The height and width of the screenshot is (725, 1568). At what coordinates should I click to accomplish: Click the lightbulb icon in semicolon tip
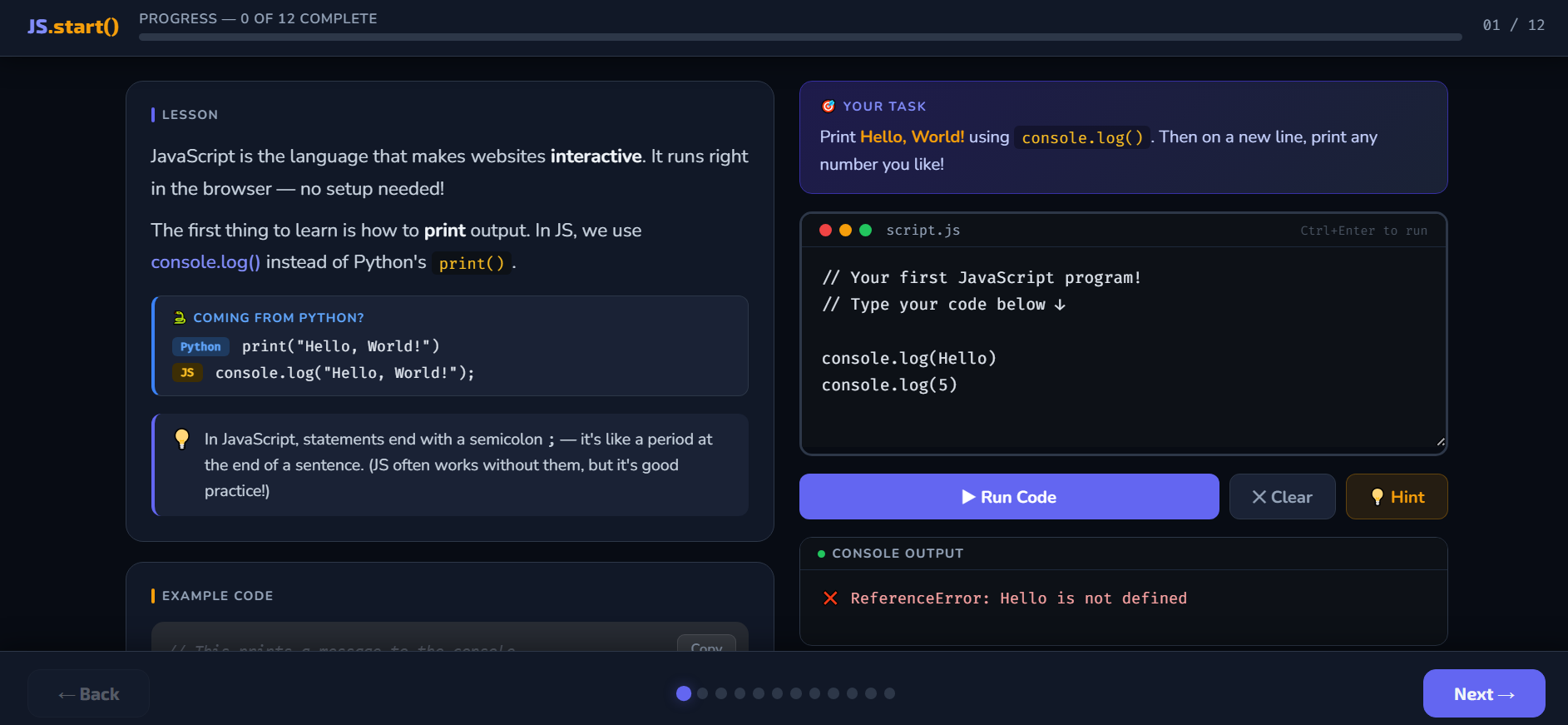pos(182,439)
